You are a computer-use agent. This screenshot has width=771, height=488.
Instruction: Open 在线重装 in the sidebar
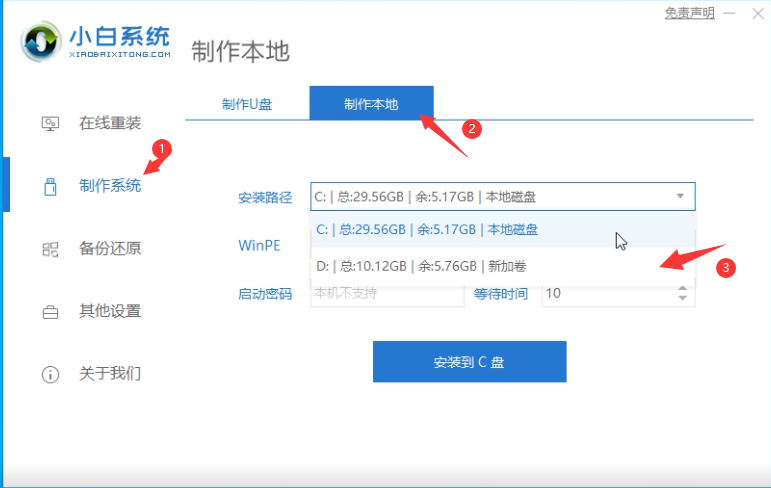(110, 124)
